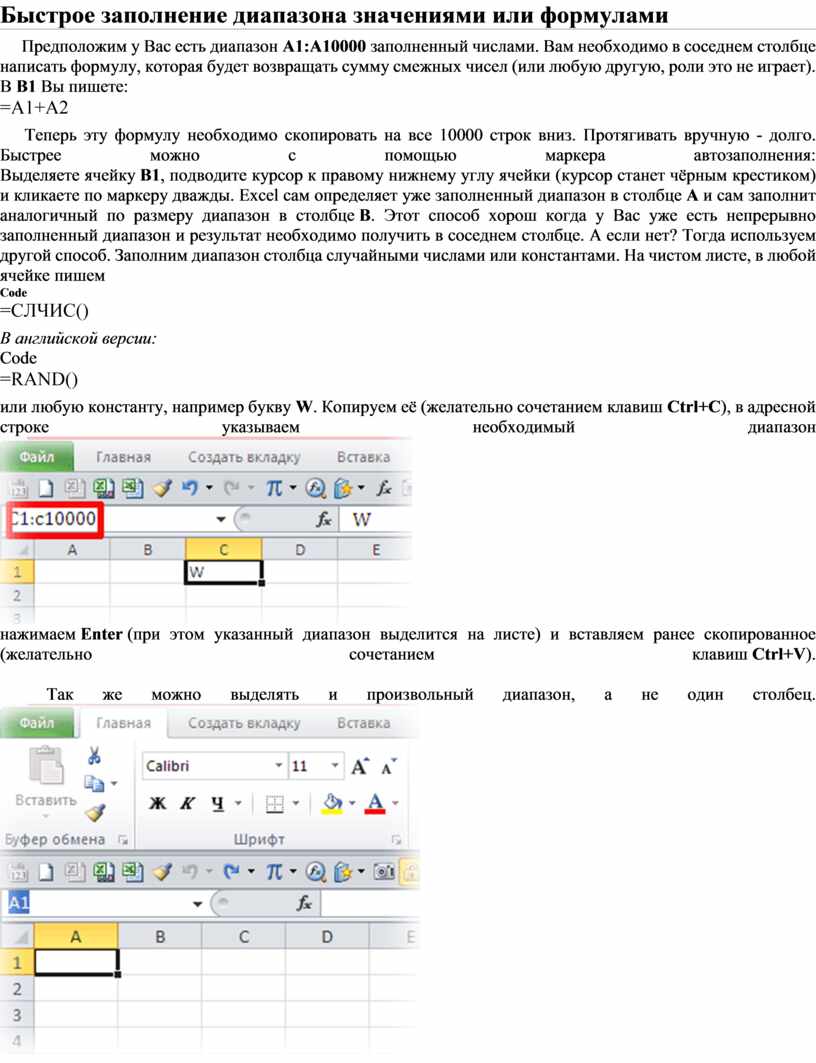The width and height of the screenshot is (816, 1063).
Task: Open Name Box dropdown next to C1:c10000
Action: coord(220,520)
